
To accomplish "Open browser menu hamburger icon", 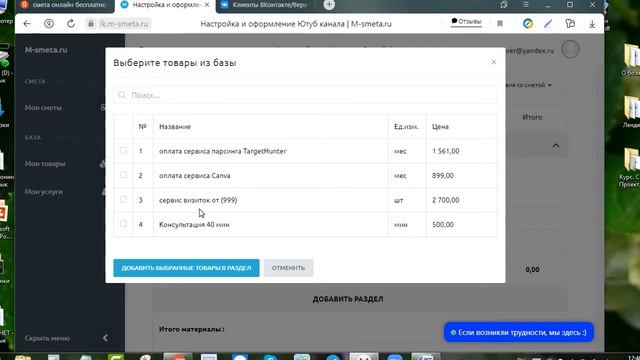I will click(x=526, y=4).
